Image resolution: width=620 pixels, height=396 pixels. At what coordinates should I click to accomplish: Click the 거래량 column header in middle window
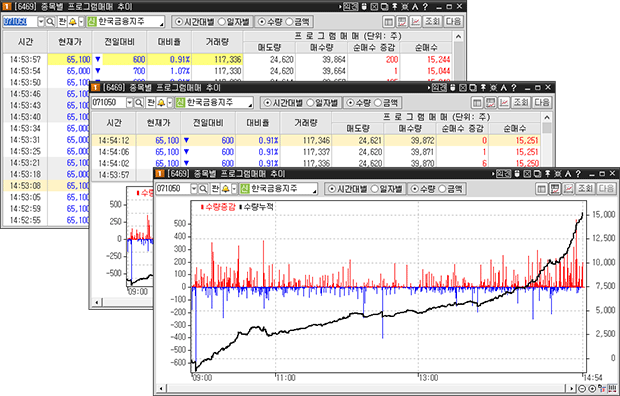coord(306,123)
